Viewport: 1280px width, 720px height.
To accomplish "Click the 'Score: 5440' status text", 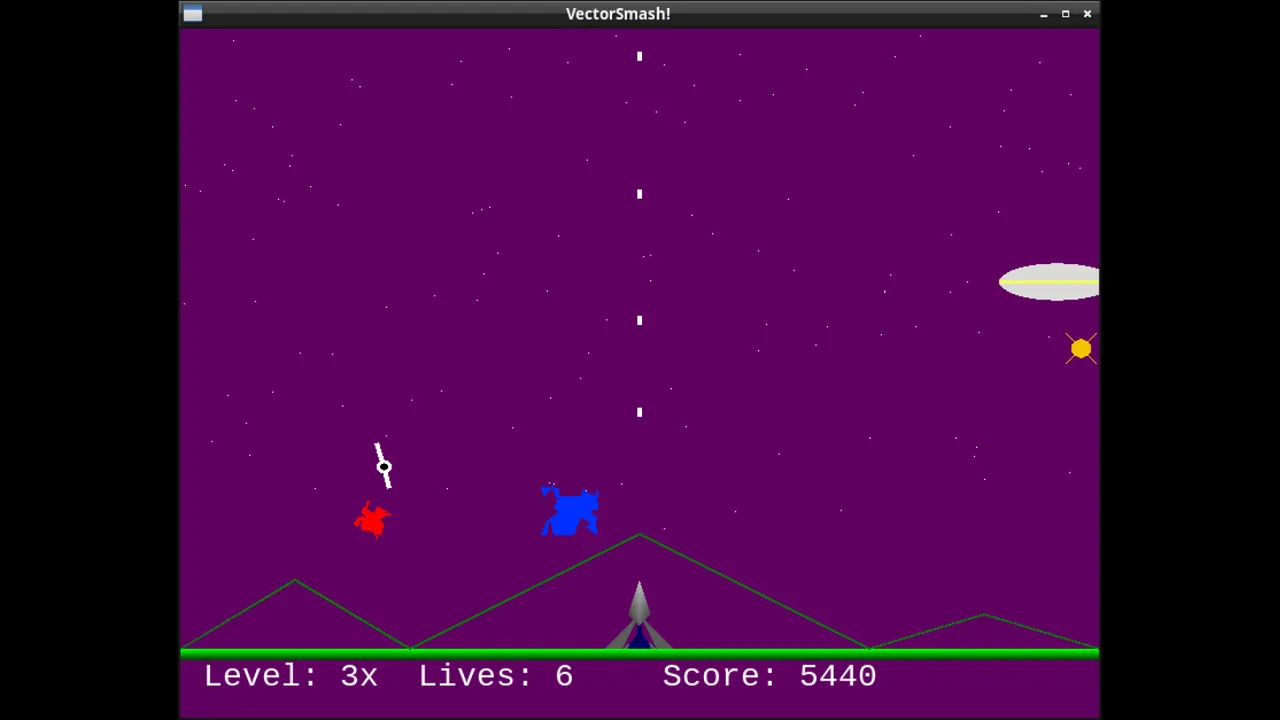I will [x=770, y=676].
